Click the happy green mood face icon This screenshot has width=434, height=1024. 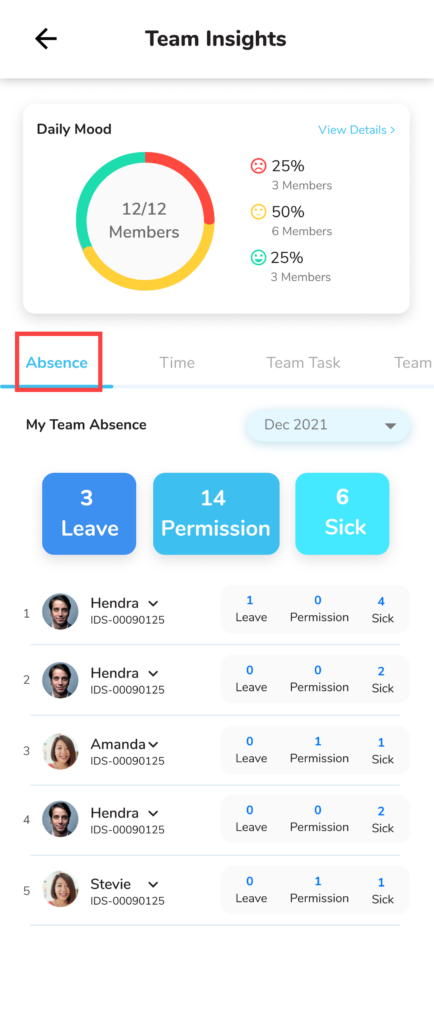point(258,257)
